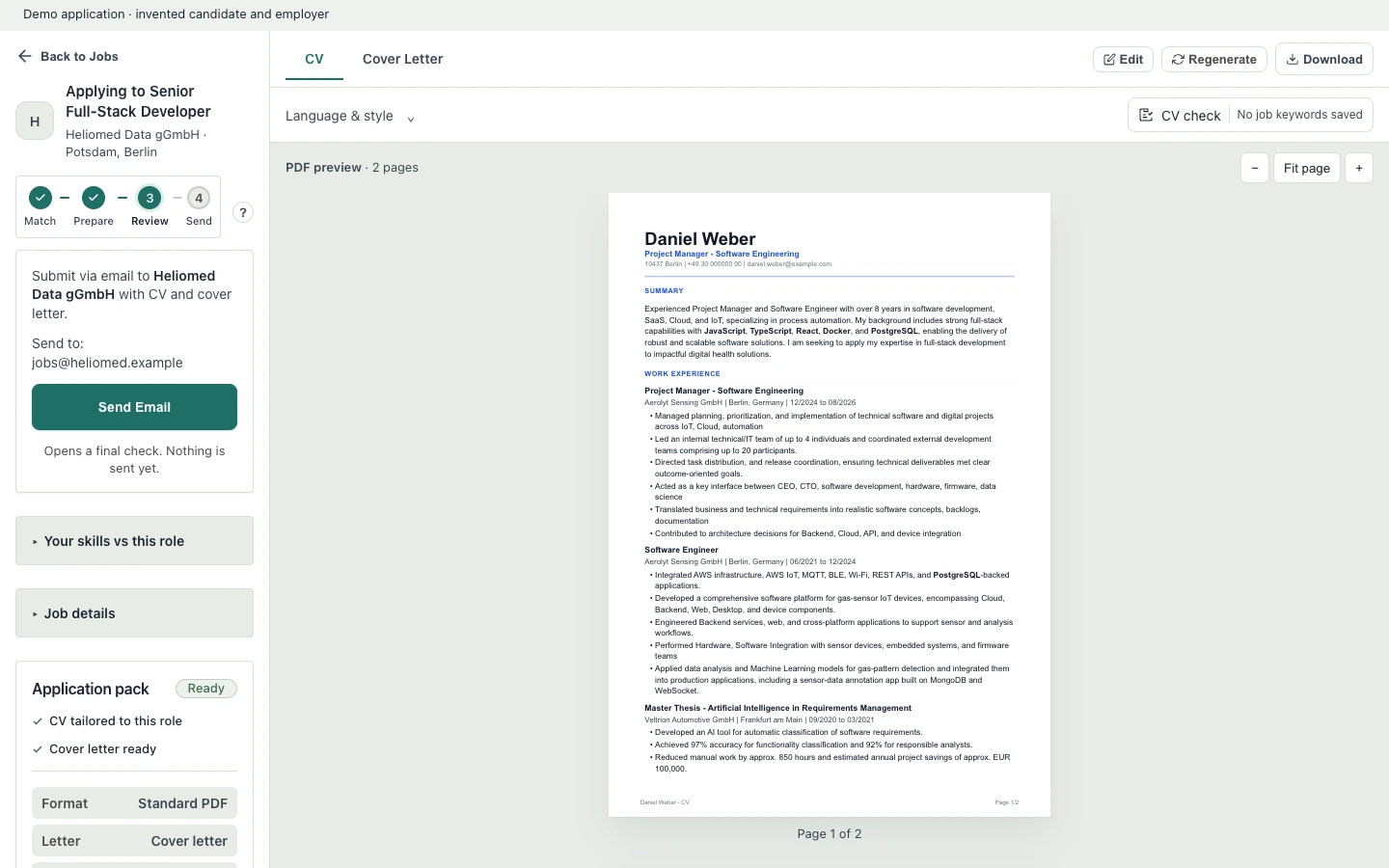Click the Fit page button
Viewport: 1389px width, 868px height.
click(1307, 168)
